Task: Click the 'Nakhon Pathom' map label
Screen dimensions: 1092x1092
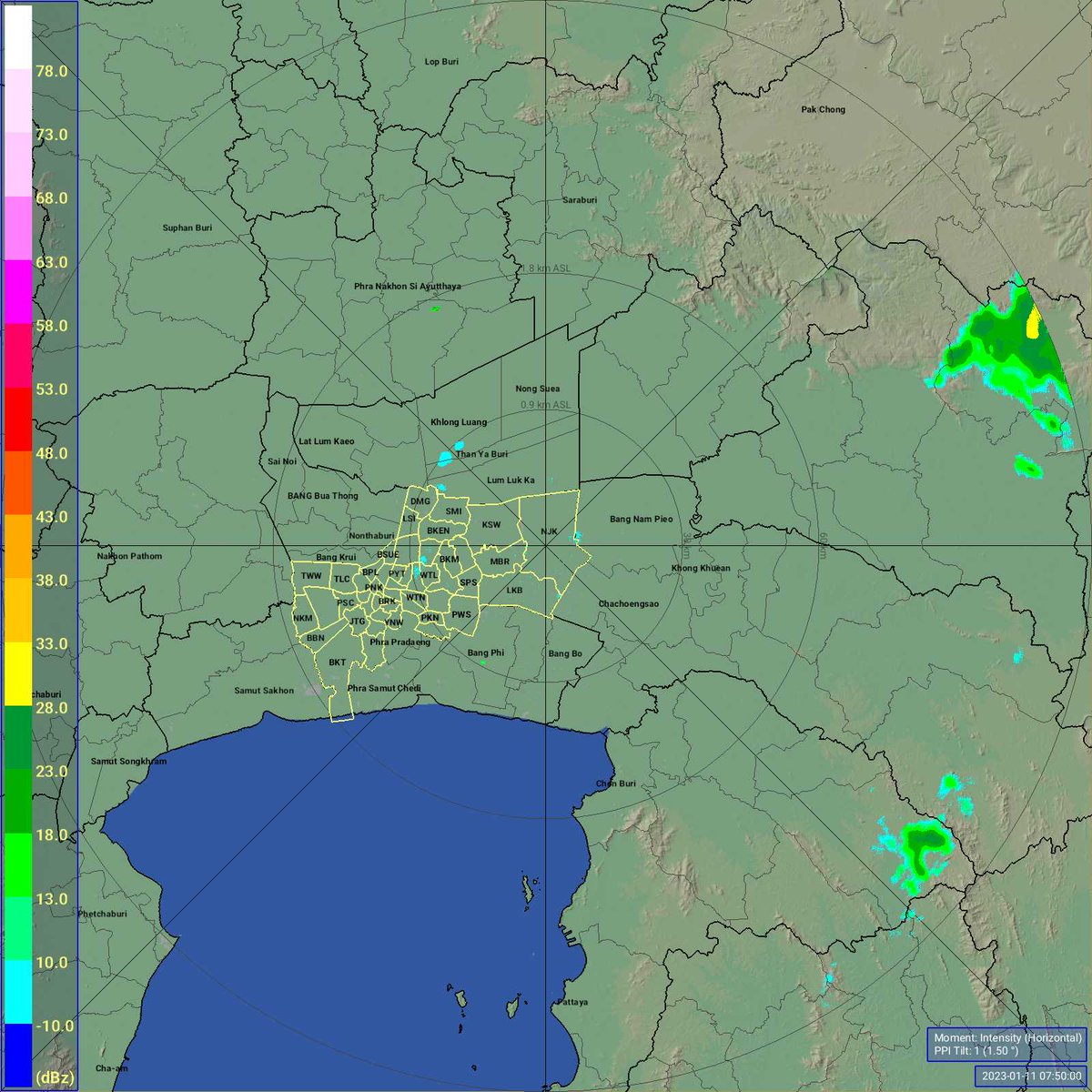Action: point(129,556)
